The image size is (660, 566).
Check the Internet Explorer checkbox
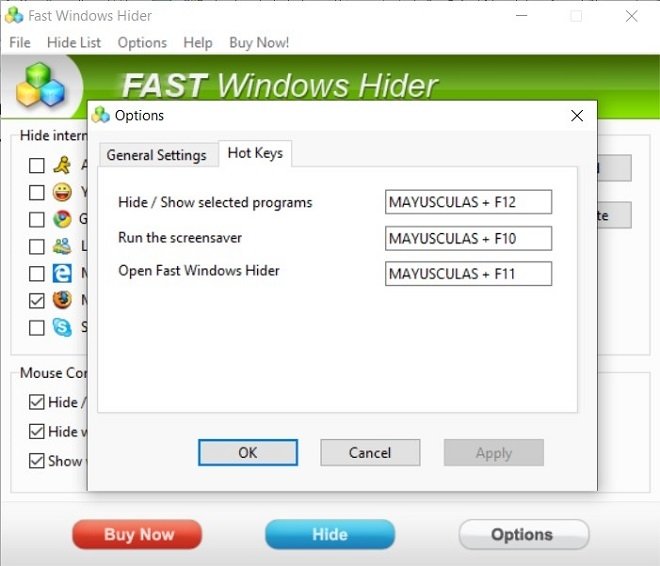click(x=37, y=274)
